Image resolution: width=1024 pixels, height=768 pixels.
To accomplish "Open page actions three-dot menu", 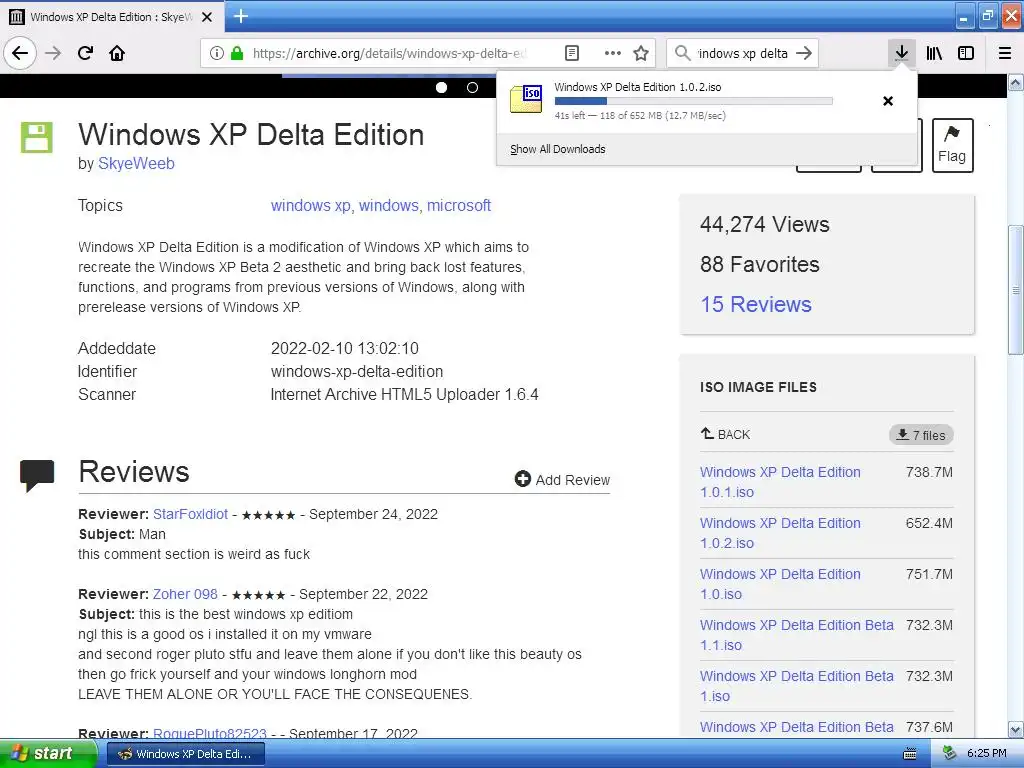I will (613, 53).
